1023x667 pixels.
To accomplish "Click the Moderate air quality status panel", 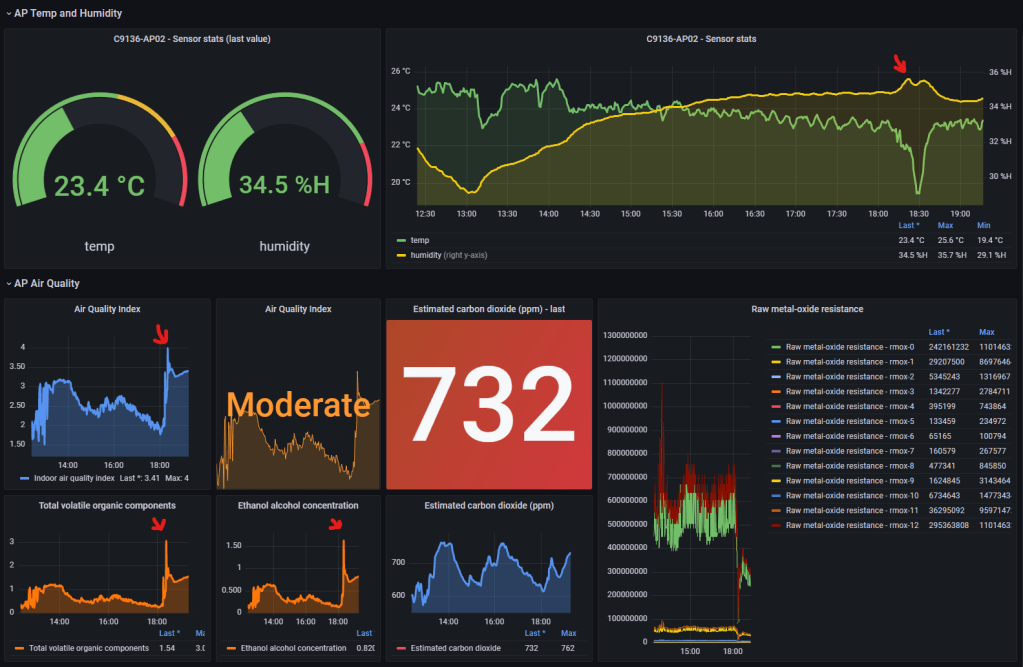I will [297, 404].
